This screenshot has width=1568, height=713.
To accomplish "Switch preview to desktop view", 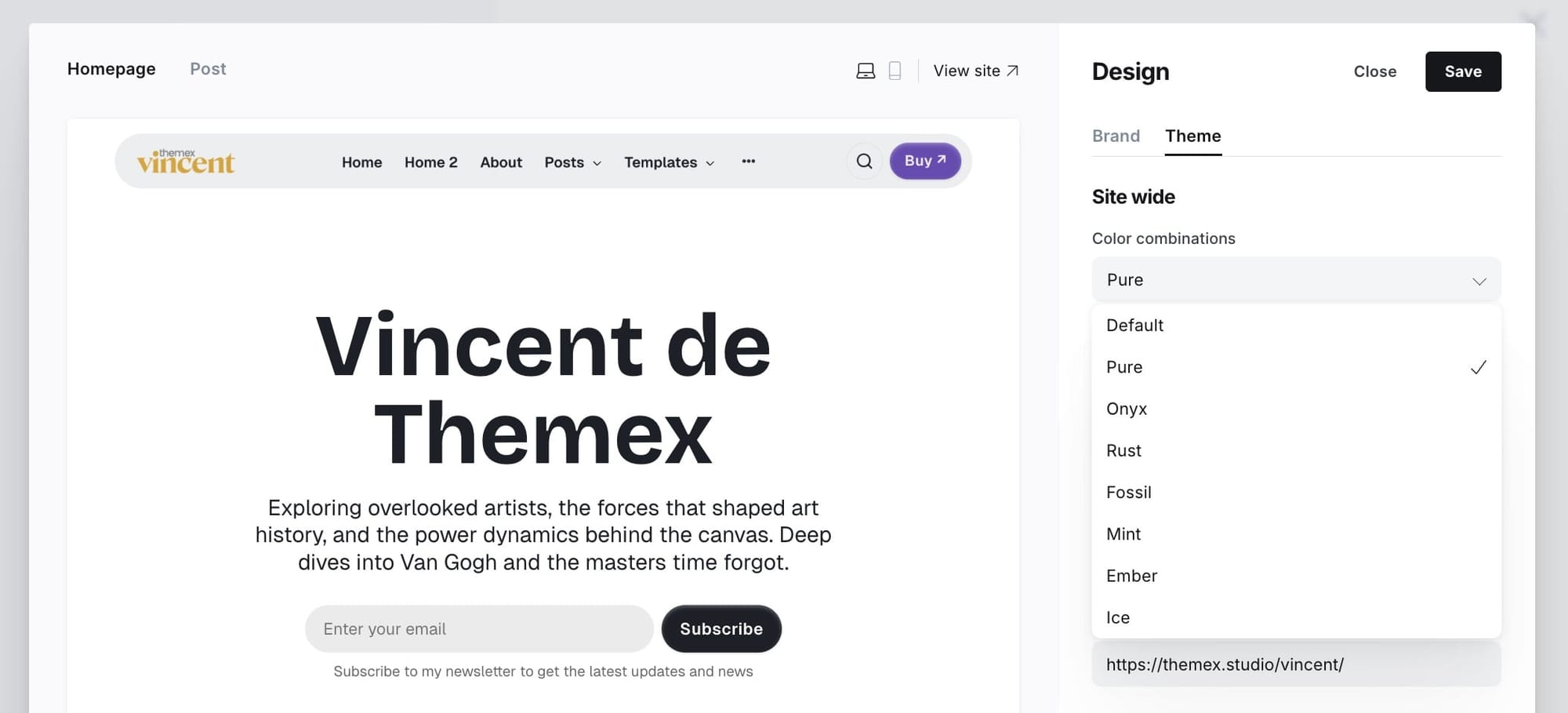I will coord(865,70).
